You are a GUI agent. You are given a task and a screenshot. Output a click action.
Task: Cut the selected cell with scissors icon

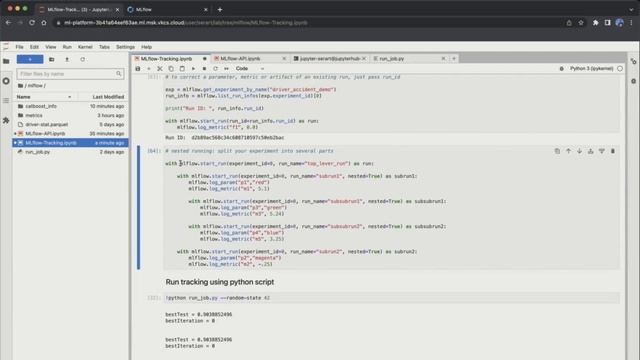(160, 69)
